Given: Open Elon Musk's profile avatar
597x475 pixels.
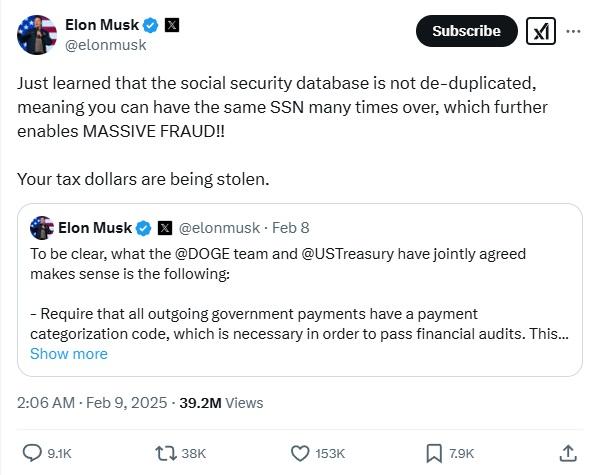Looking at the screenshot, I should [37, 35].
